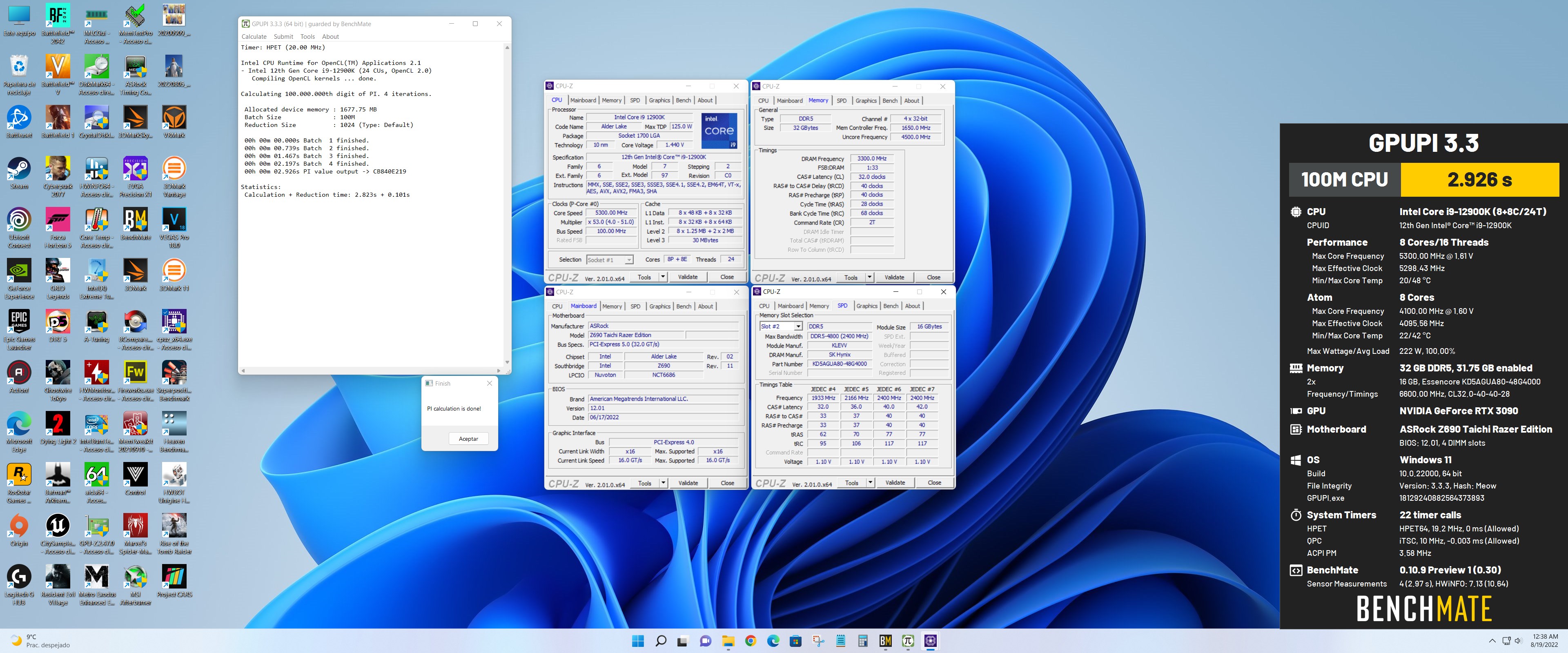Open Calculate menu in GPUPI

tap(254, 36)
